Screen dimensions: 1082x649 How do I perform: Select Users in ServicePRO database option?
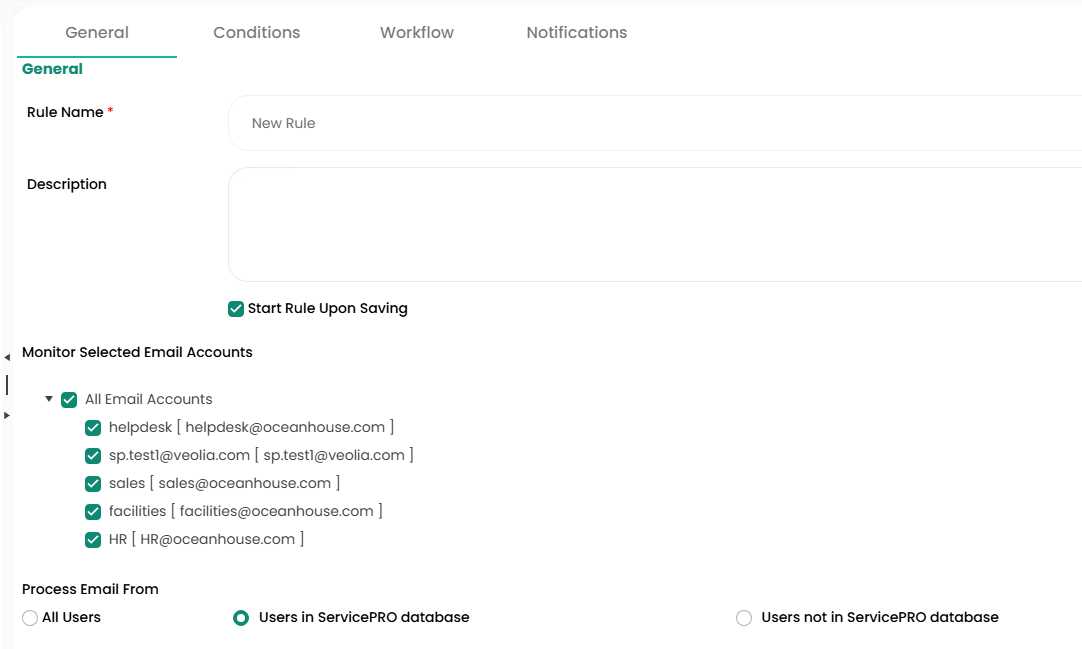click(x=241, y=618)
